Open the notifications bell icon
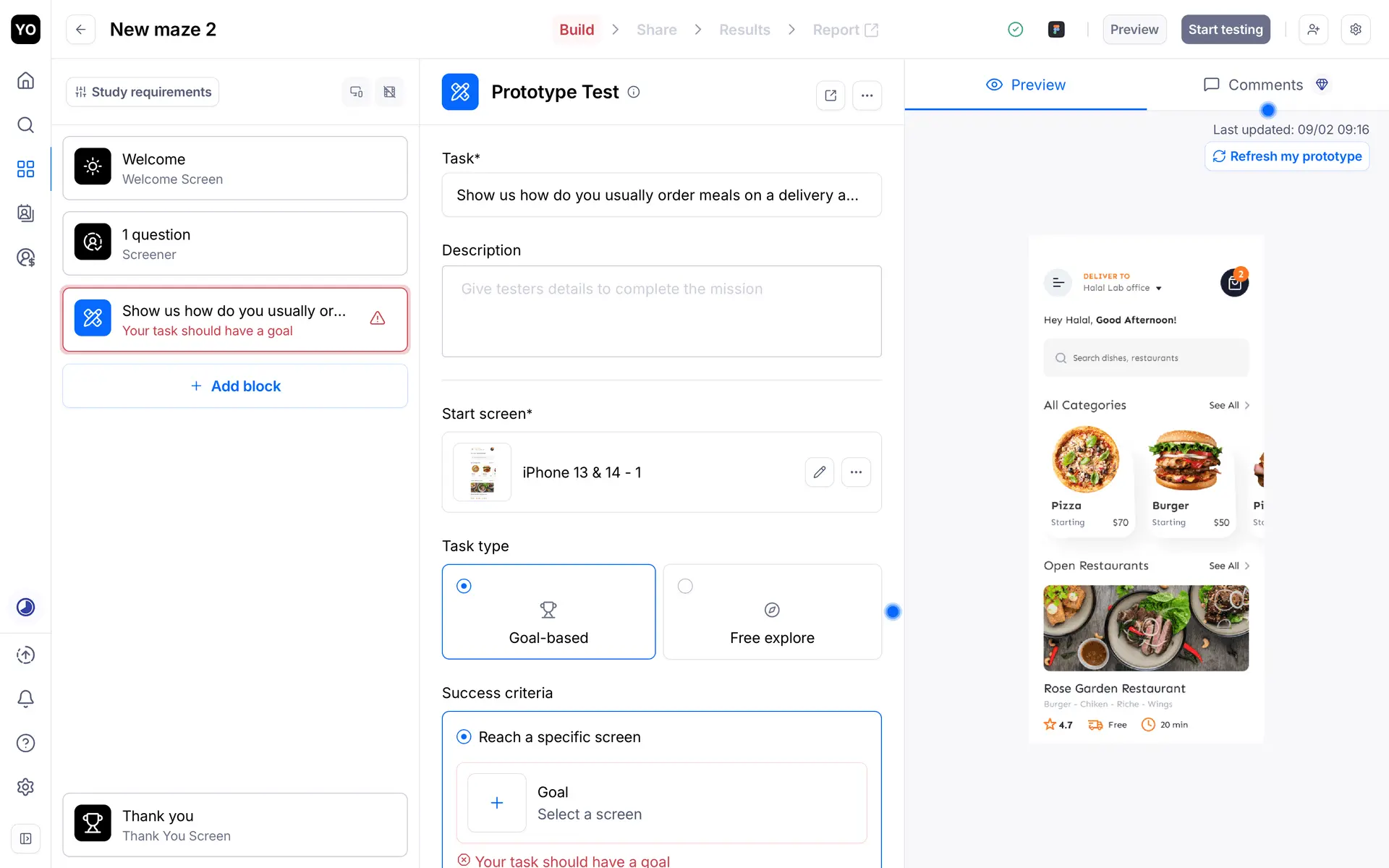This screenshot has height=868, width=1389. [x=25, y=699]
